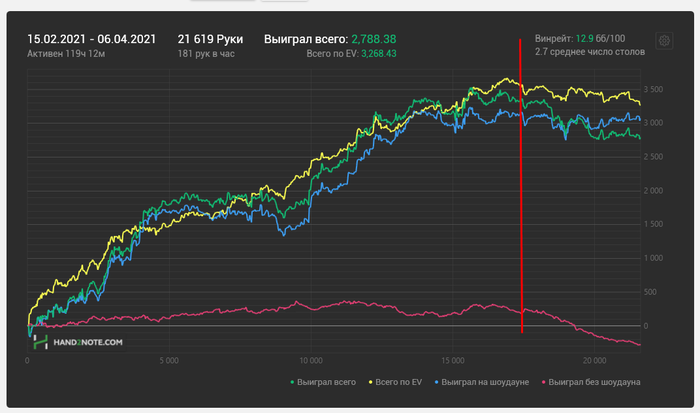Click the 'Всего по EV:' header label
The height and width of the screenshot is (413, 700).
pos(333,54)
